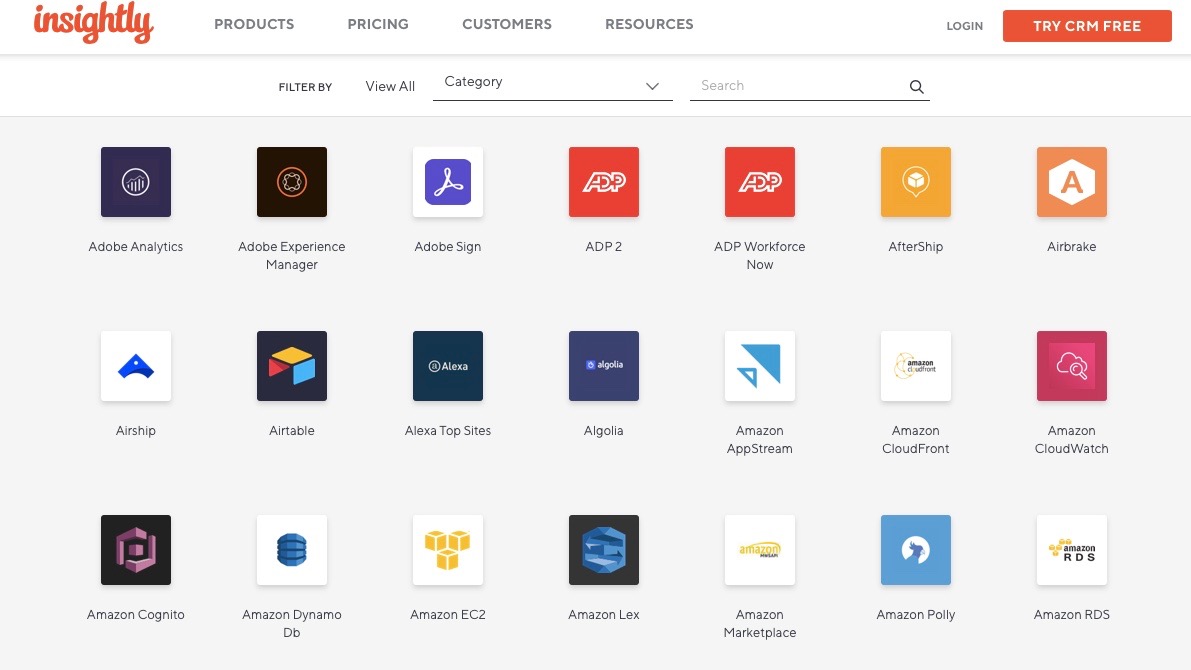Click the "Amazon EC2" label
The height and width of the screenshot is (670, 1191).
(x=448, y=615)
